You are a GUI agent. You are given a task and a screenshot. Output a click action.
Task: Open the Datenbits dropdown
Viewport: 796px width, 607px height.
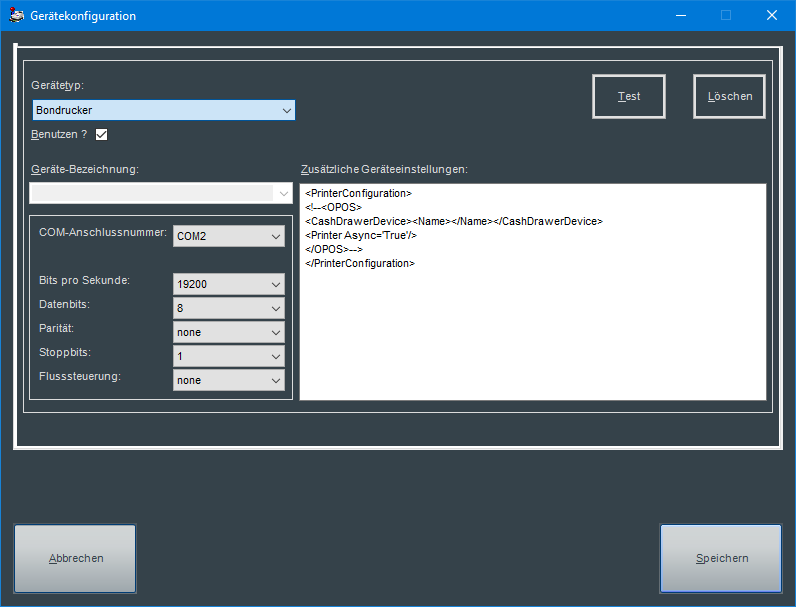coord(229,308)
